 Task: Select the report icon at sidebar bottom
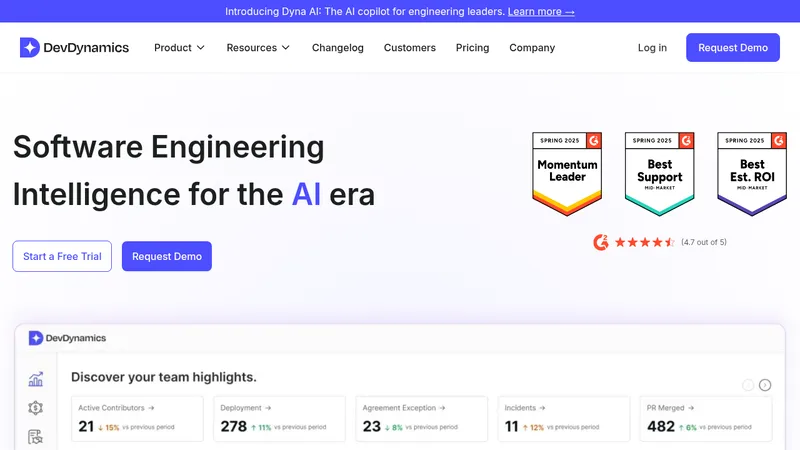36,437
